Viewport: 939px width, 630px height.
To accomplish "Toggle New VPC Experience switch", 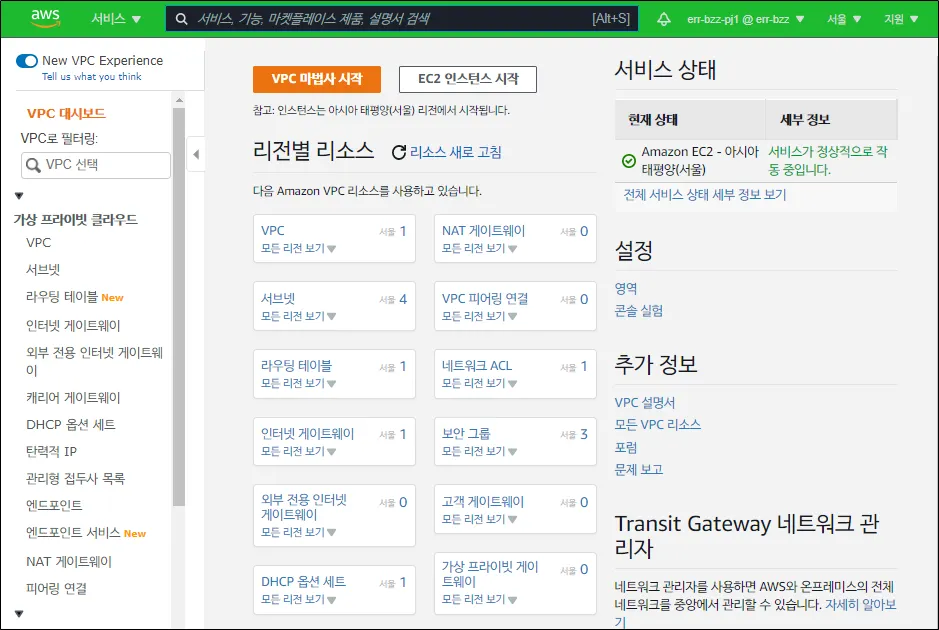I will [x=27, y=61].
